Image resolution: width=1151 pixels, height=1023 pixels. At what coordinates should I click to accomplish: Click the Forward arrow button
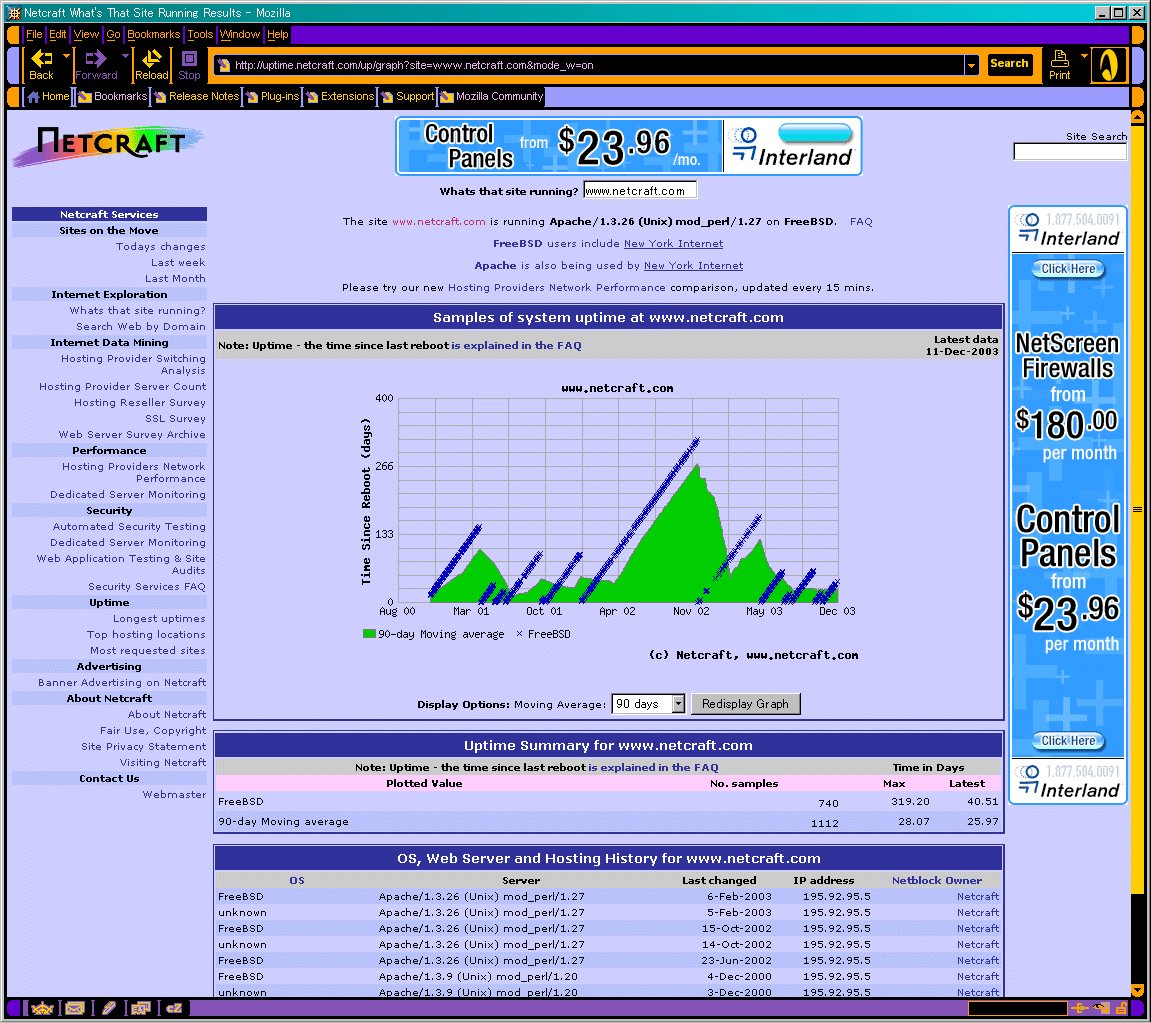(x=95, y=65)
